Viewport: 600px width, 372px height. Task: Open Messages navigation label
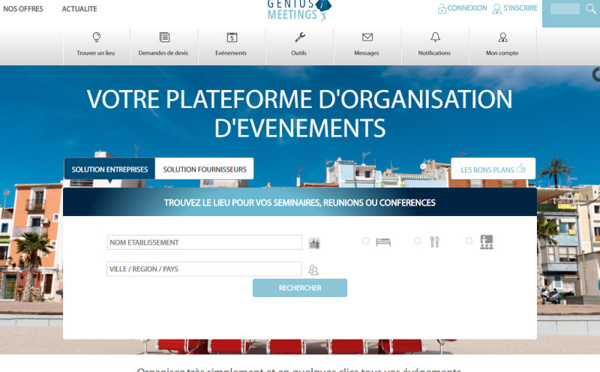367,53
